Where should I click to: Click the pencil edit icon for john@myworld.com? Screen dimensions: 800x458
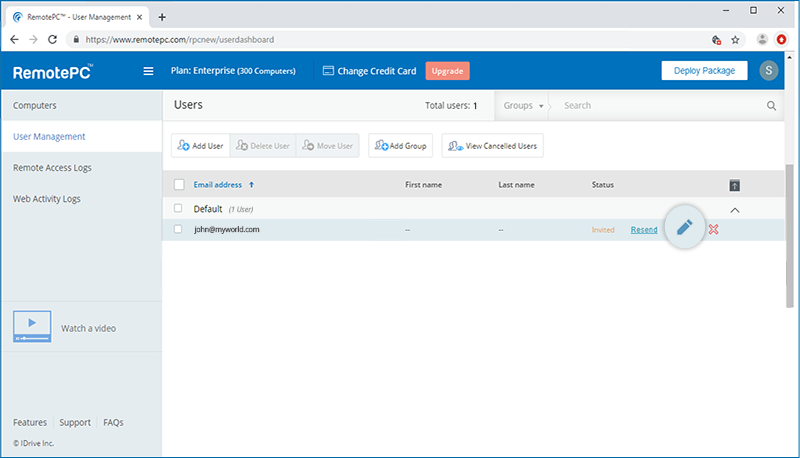click(685, 227)
